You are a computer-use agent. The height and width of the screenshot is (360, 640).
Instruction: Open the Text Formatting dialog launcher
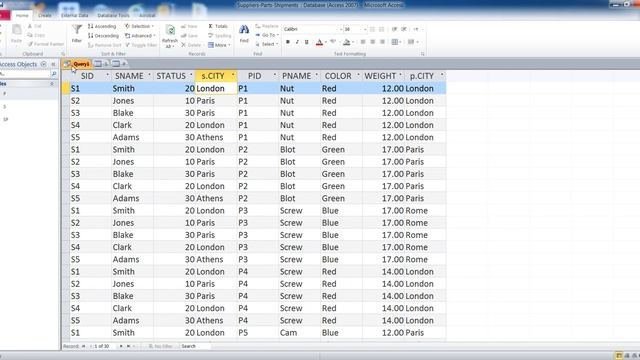click(x=422, y=54)
